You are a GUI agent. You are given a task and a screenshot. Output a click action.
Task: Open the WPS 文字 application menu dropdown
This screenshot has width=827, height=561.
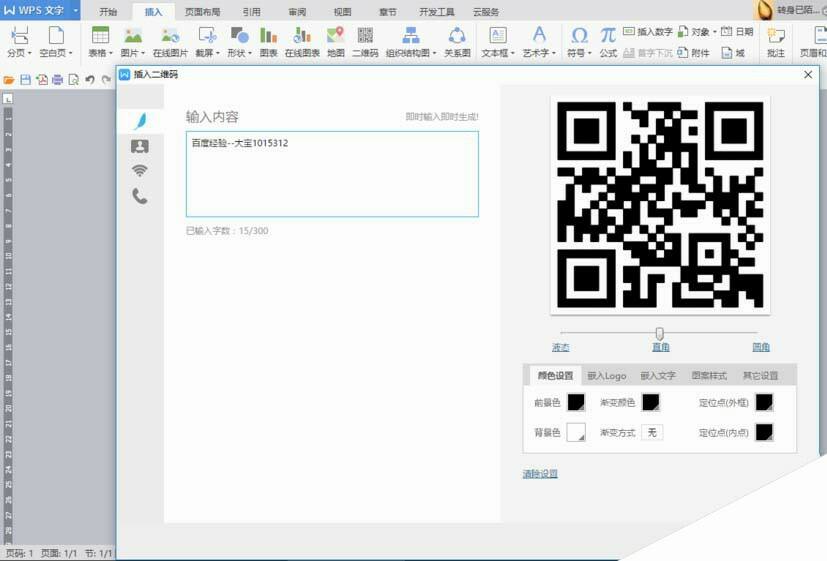click(x=75, y=10)
